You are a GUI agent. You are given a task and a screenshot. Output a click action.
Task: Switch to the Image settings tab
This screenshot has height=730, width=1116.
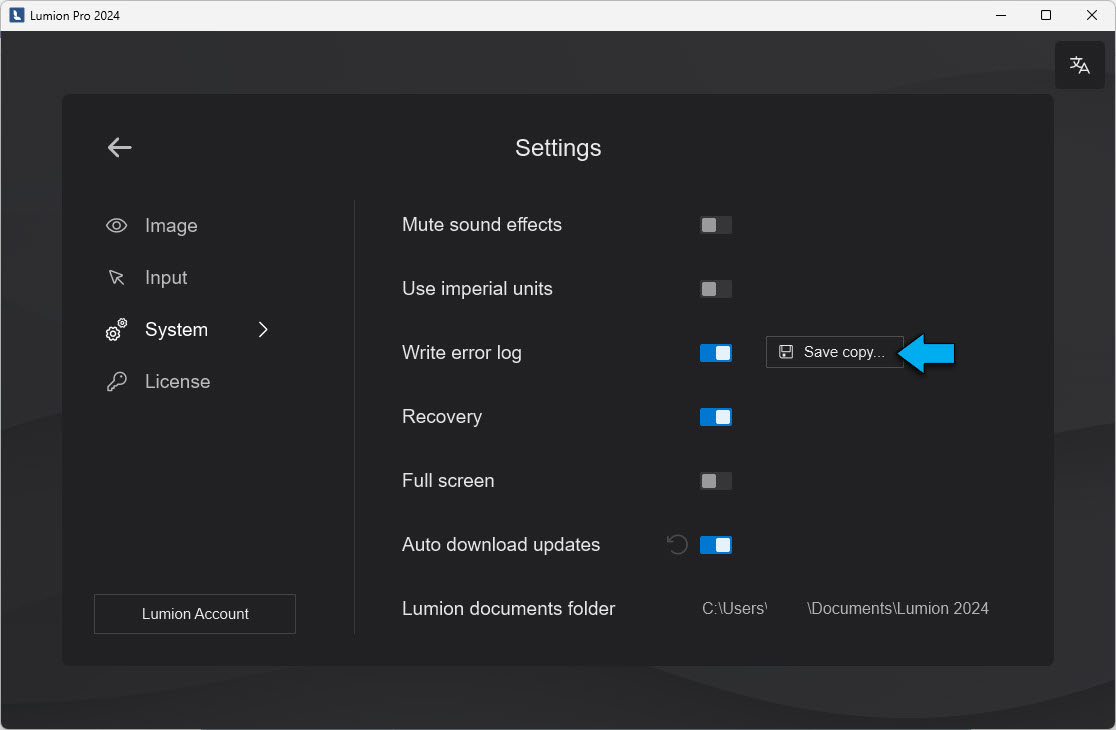tap(171, 226)
